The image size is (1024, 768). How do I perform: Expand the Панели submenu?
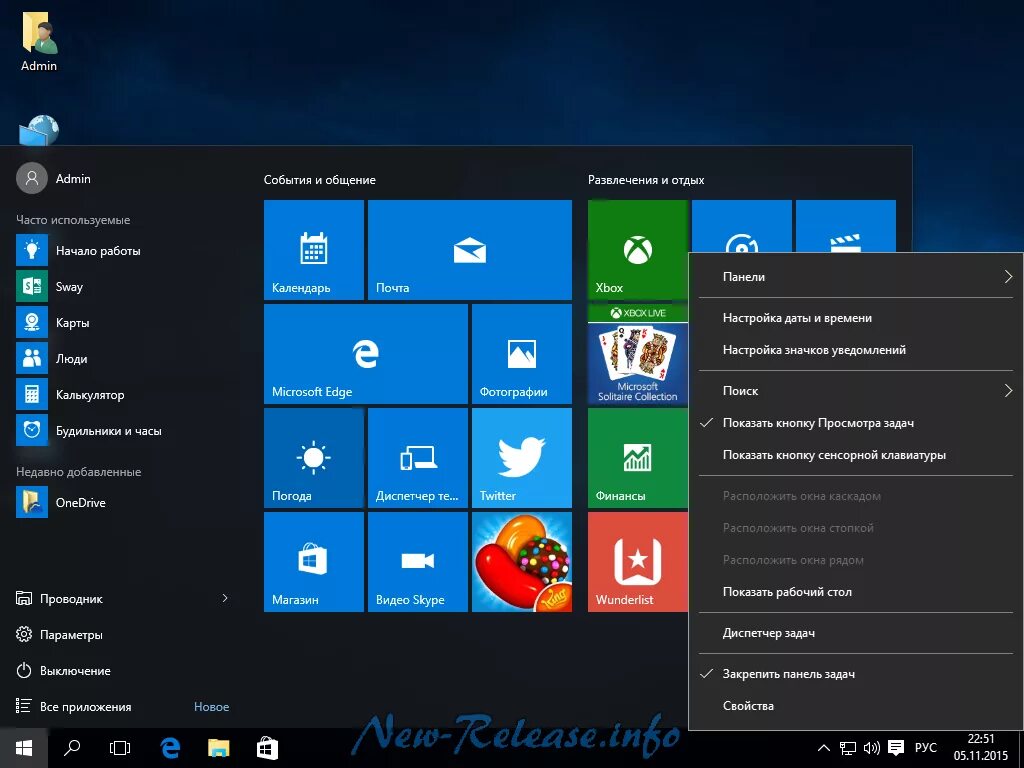(856, 277)
